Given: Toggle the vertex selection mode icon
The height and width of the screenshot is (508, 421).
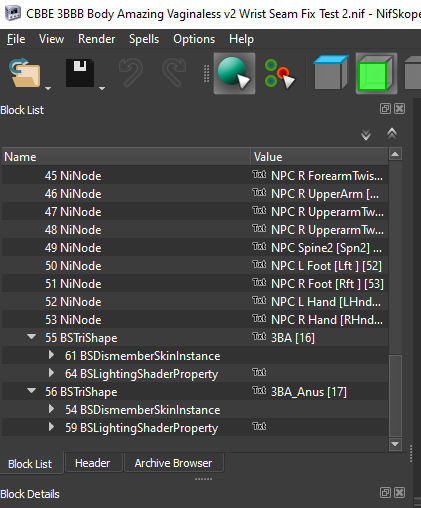Looking at the screenshot, I should 279,74.
